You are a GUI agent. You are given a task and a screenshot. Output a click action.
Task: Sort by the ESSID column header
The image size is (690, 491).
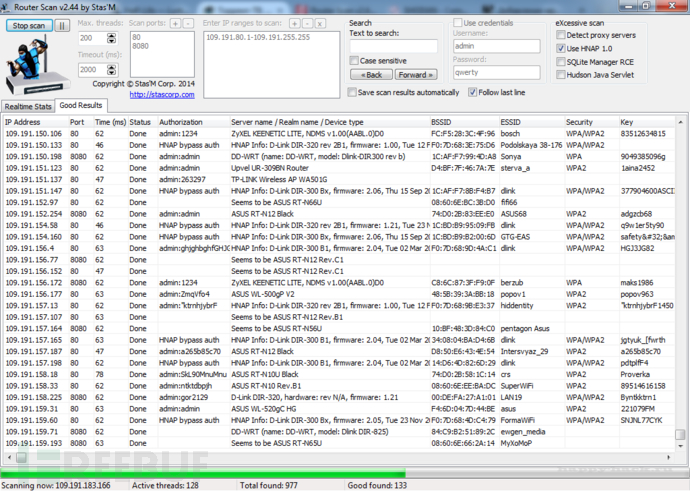[x=532, y=122]
